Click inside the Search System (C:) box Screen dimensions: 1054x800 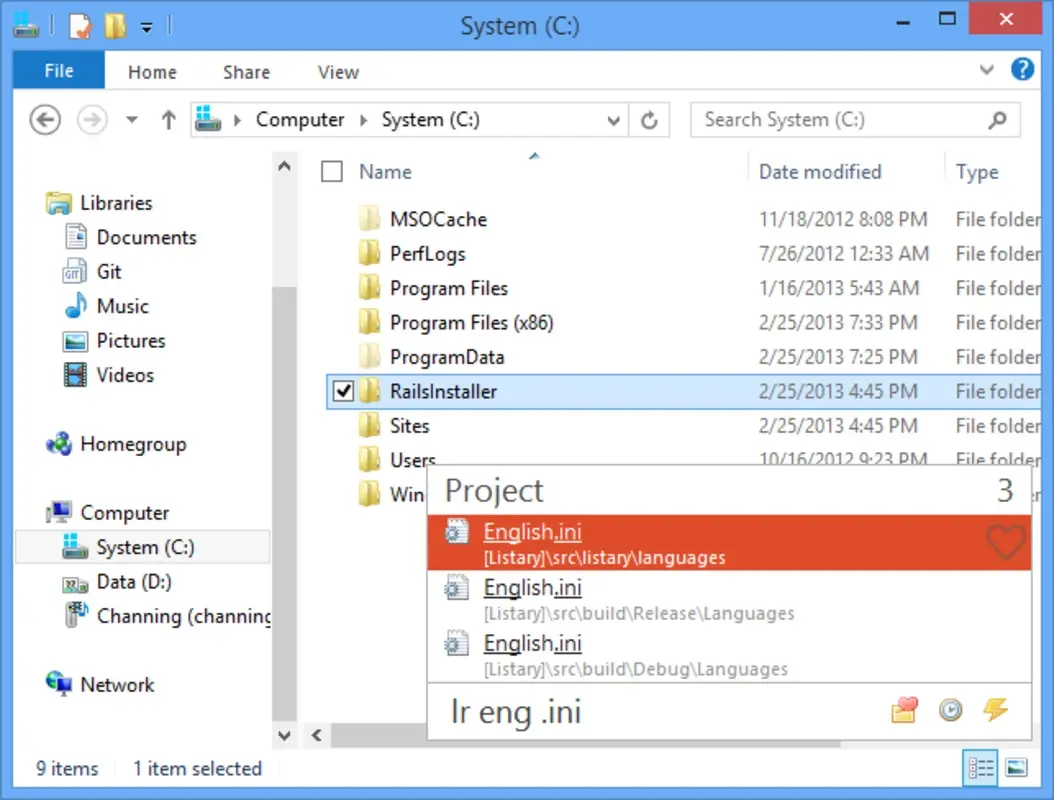coord(840,119)
